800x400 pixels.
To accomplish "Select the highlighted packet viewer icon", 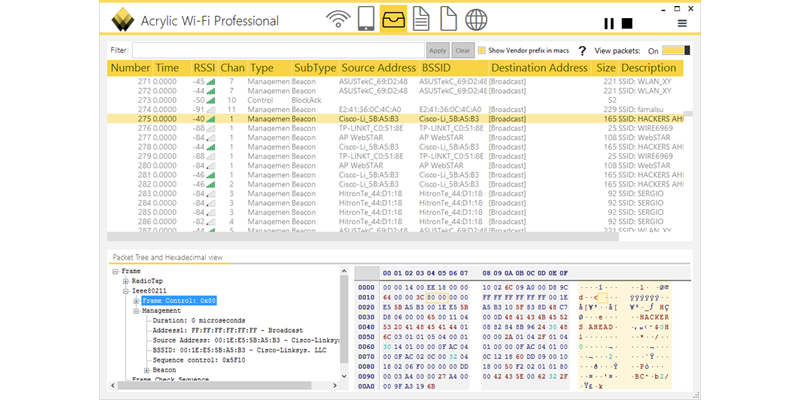I will [x=394, y=20].
